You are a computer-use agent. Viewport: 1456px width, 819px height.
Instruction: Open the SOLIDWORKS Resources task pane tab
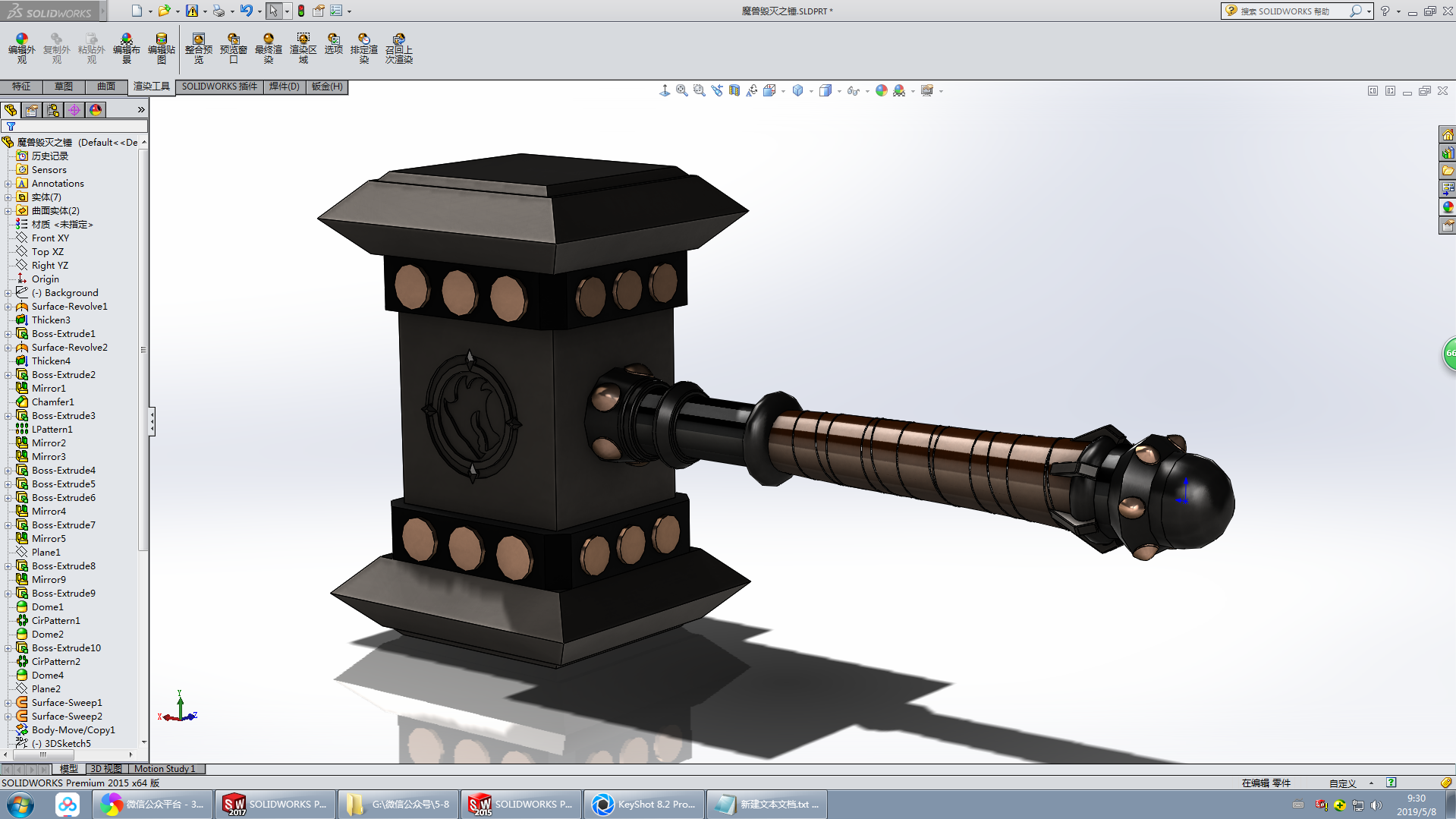pyautogui.click(x=1448, y=134)
